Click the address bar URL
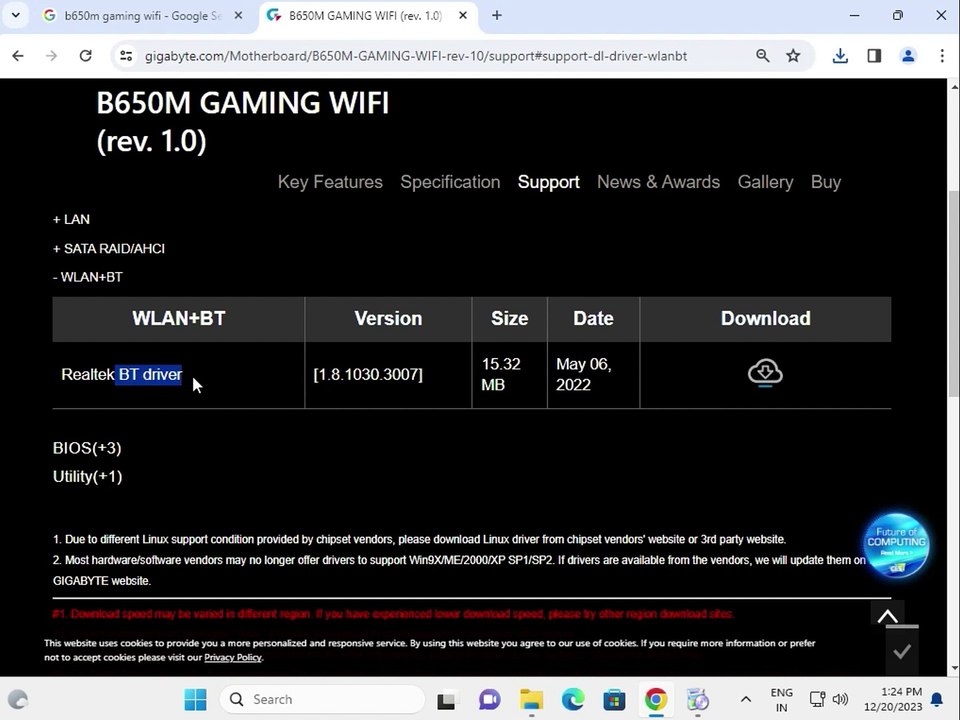960x720 pixels. tap(416, 56)
